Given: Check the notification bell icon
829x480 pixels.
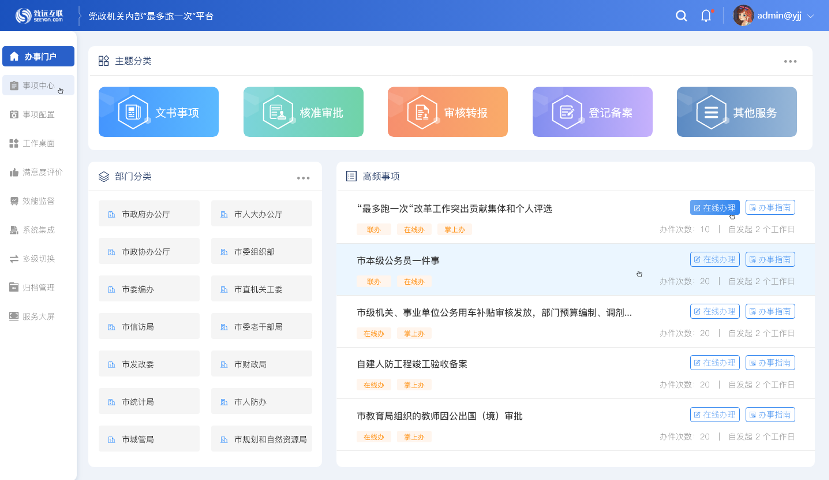Looking at the screenshot, I should point(706,16).
